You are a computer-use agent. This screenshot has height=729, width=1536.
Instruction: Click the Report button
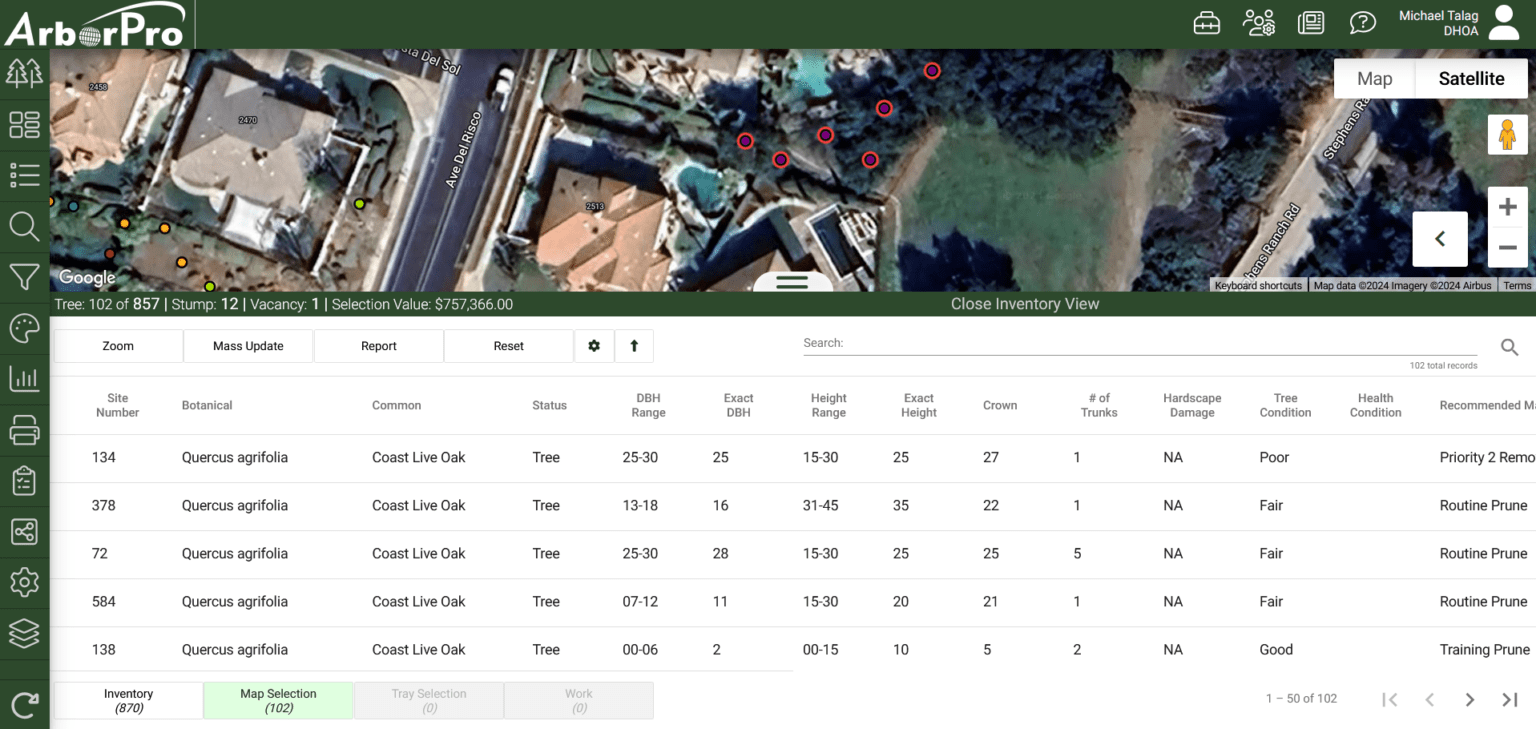point(378,346)
